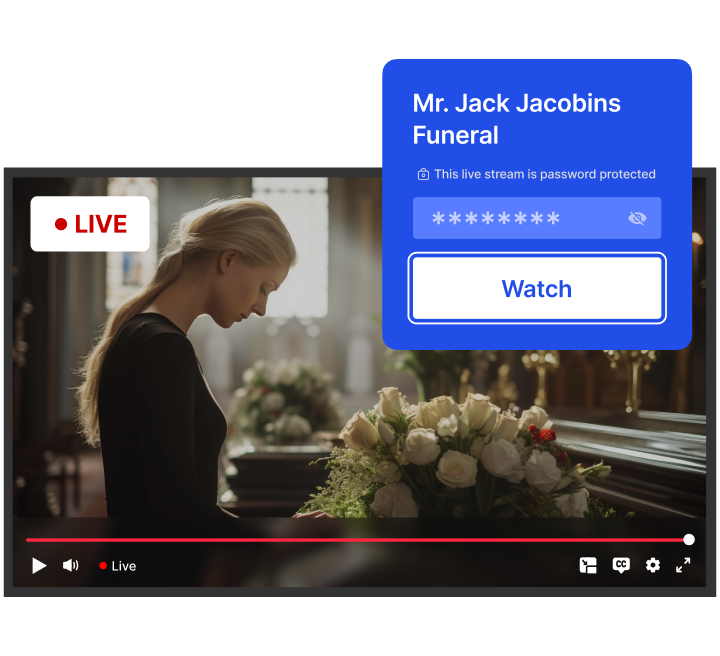
Task: Click the end knob of the progress bar
Action: coord(688,539)
